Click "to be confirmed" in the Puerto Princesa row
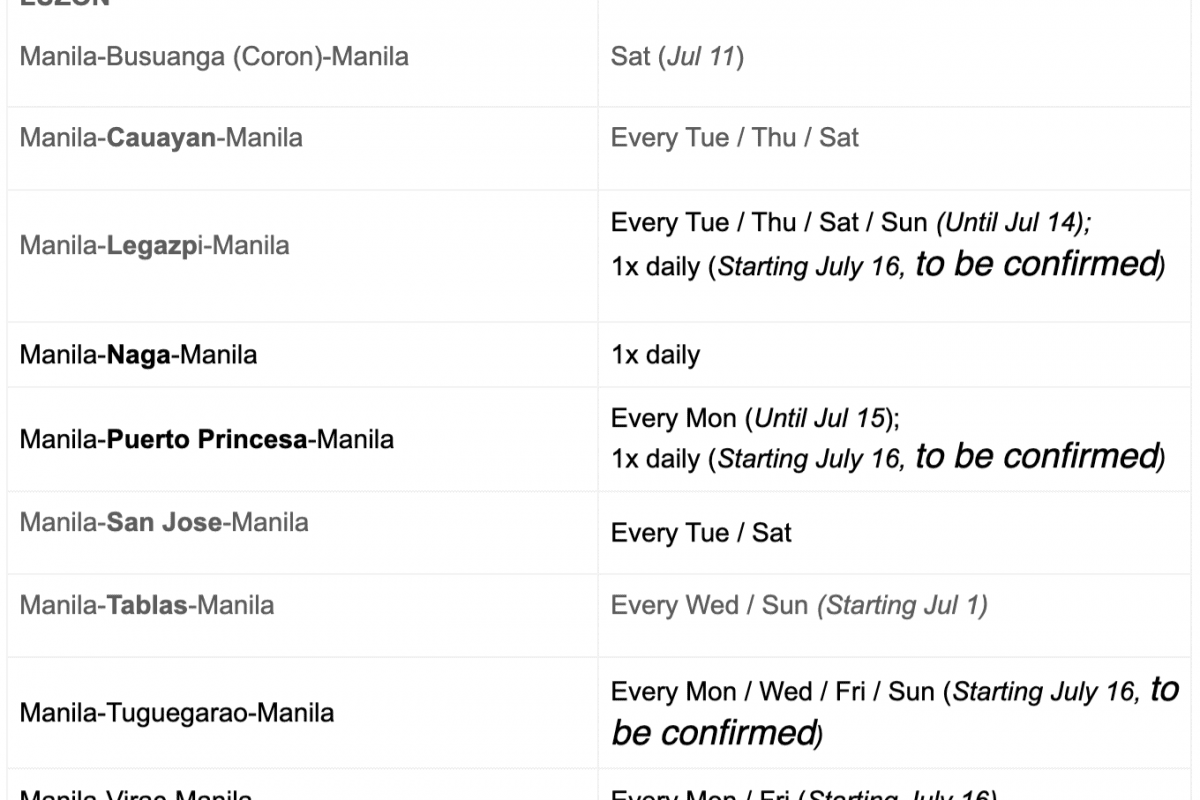Image resolution: width=1200 pixels, height=800 pixels. tap(1035, 457)
